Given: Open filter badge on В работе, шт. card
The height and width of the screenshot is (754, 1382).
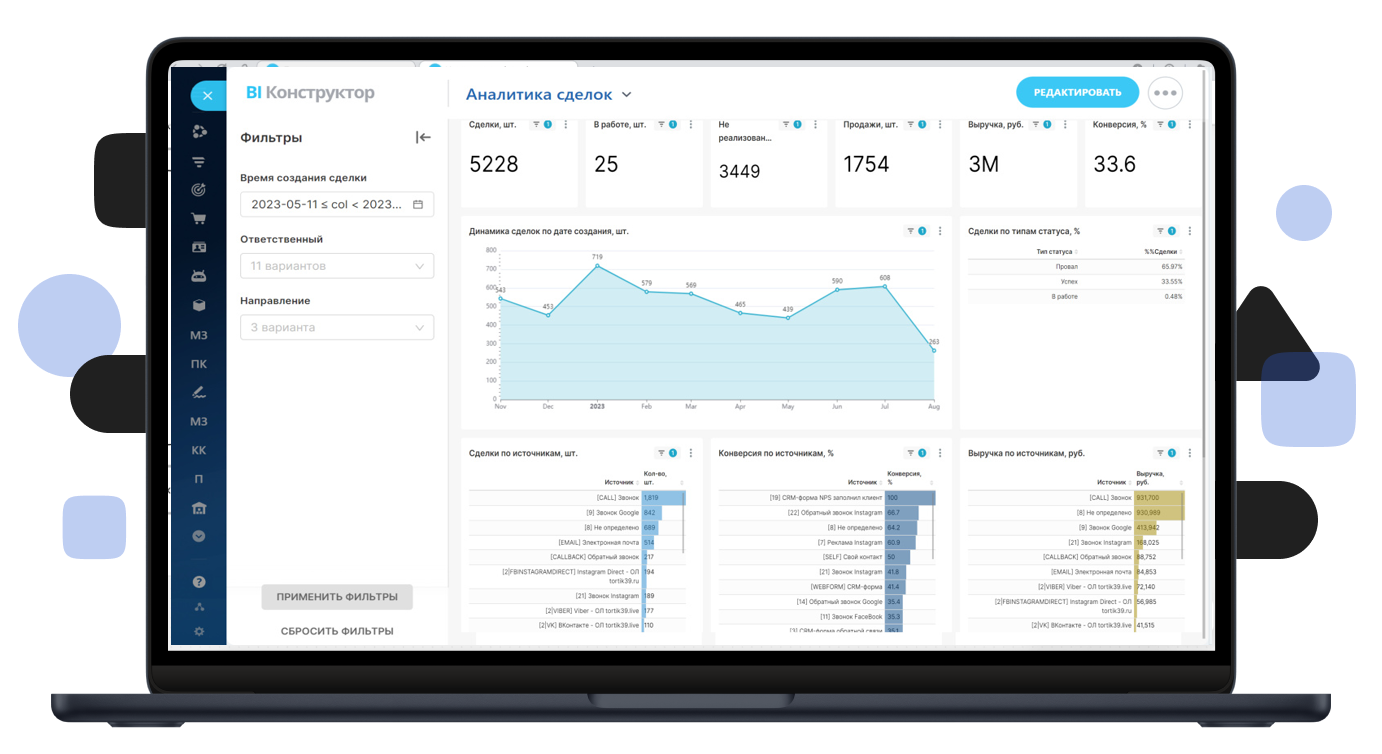Looking at the screenshot, I should pyautogui.click(x=668, y=125).
